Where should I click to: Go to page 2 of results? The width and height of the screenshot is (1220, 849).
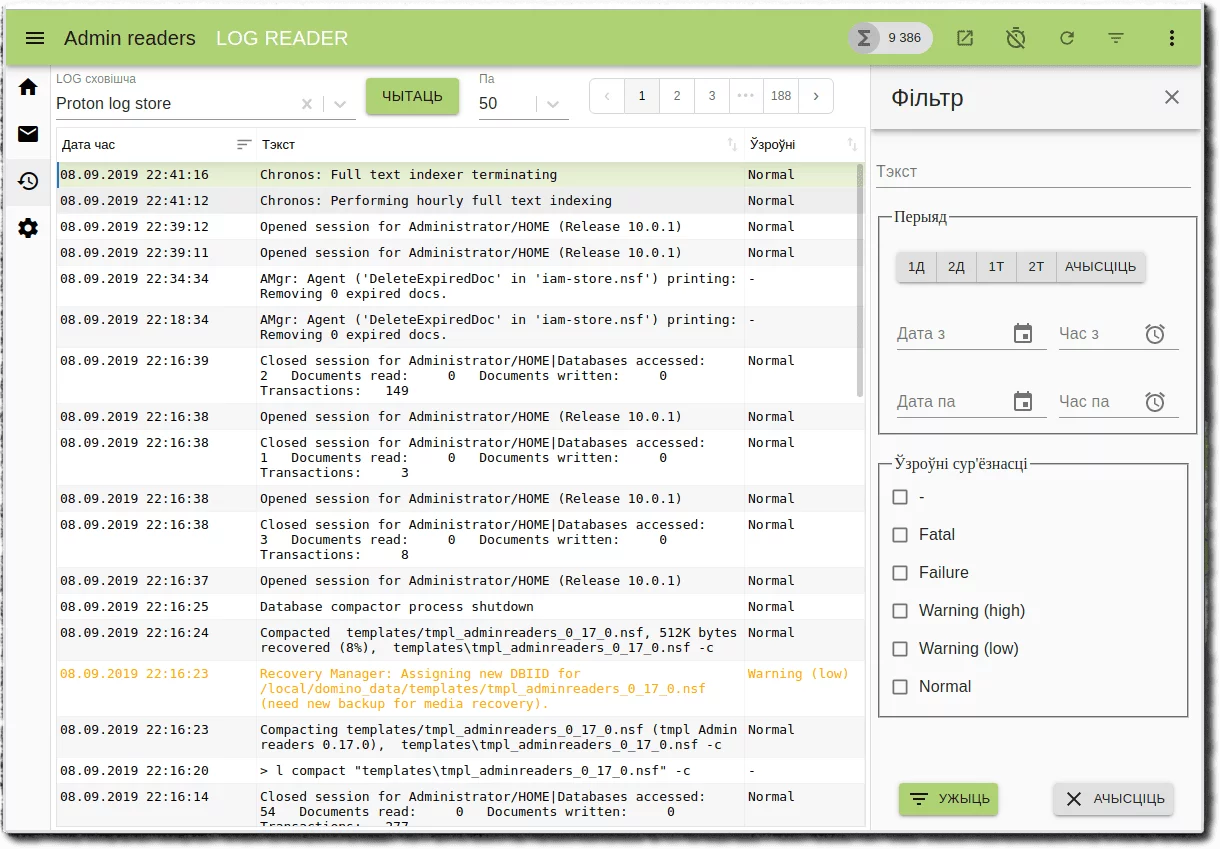pyautogui.click(x=677, y=96)
